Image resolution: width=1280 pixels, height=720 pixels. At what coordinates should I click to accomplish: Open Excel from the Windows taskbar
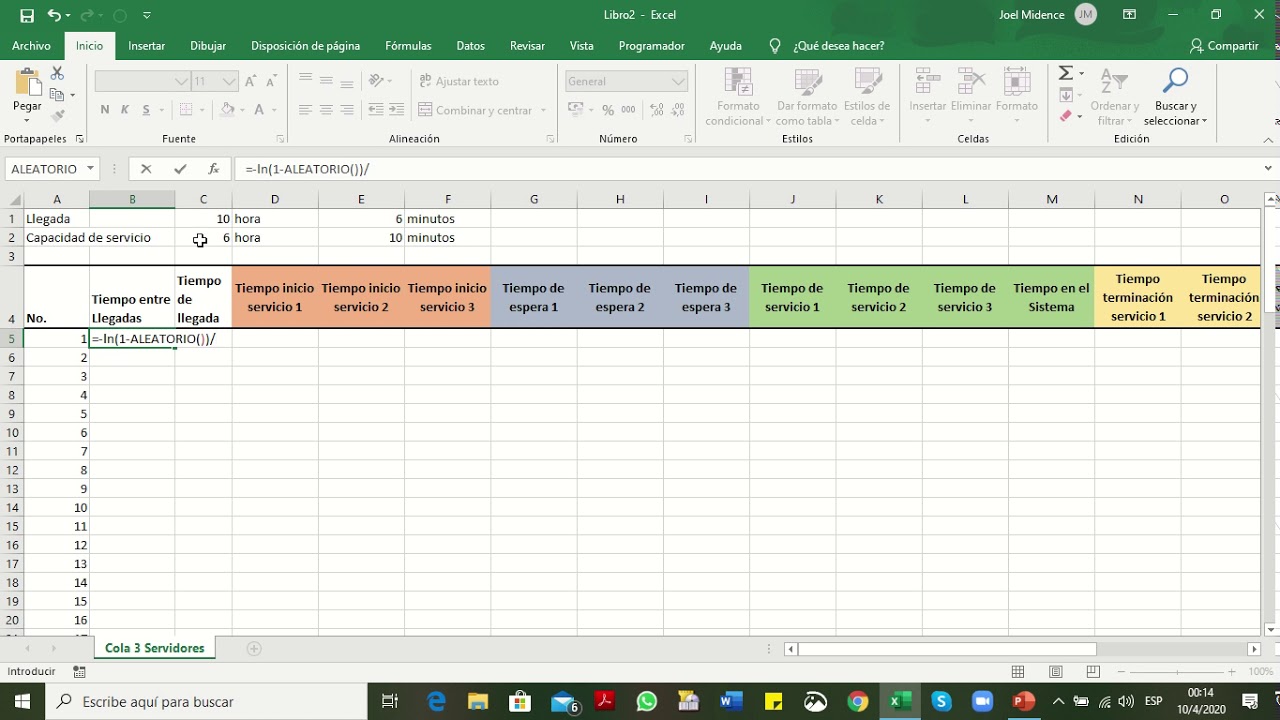(x=900, y=701)
